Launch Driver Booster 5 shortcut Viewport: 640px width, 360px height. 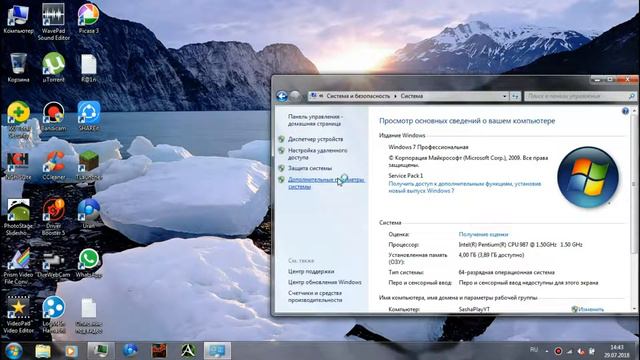point(53,217)
